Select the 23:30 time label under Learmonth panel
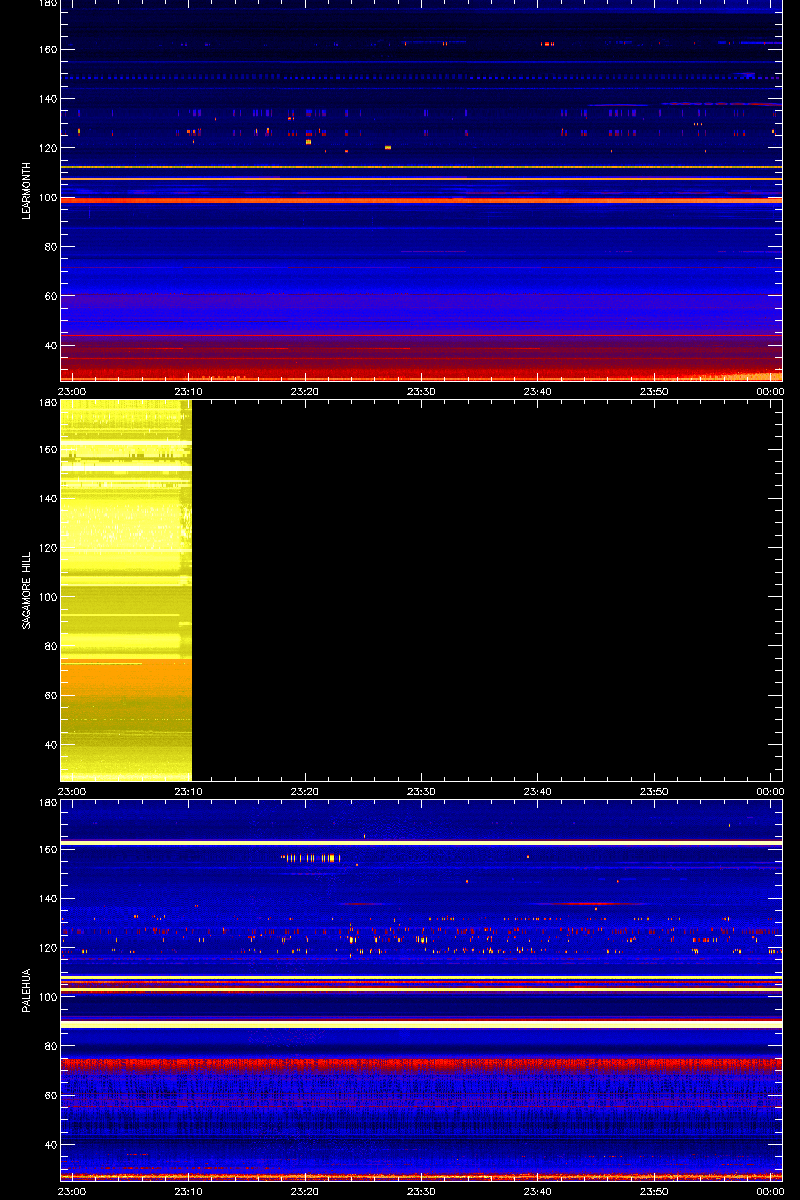The height and width of the screenshot is (1200, 800). [x=421, y=392]
